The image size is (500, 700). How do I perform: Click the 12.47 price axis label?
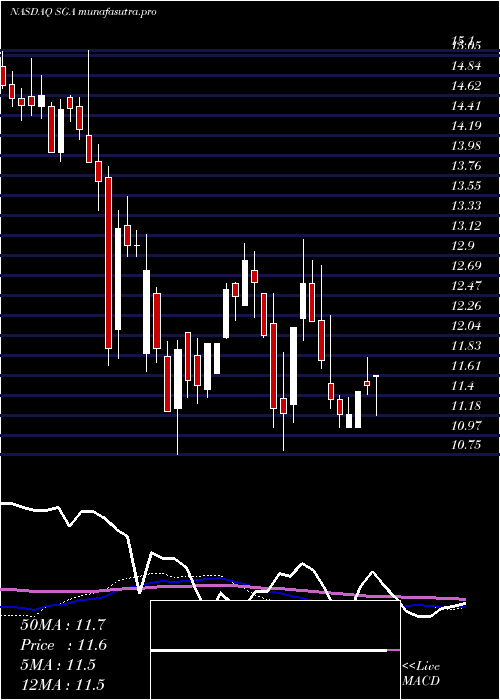[x=466, y=286]
